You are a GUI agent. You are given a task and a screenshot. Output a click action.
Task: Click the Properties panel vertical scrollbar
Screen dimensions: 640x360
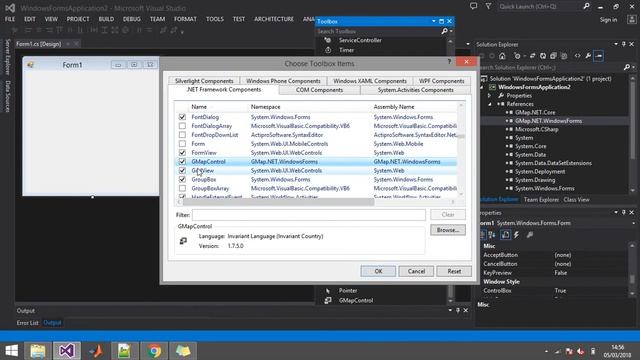tap(632, 269)
